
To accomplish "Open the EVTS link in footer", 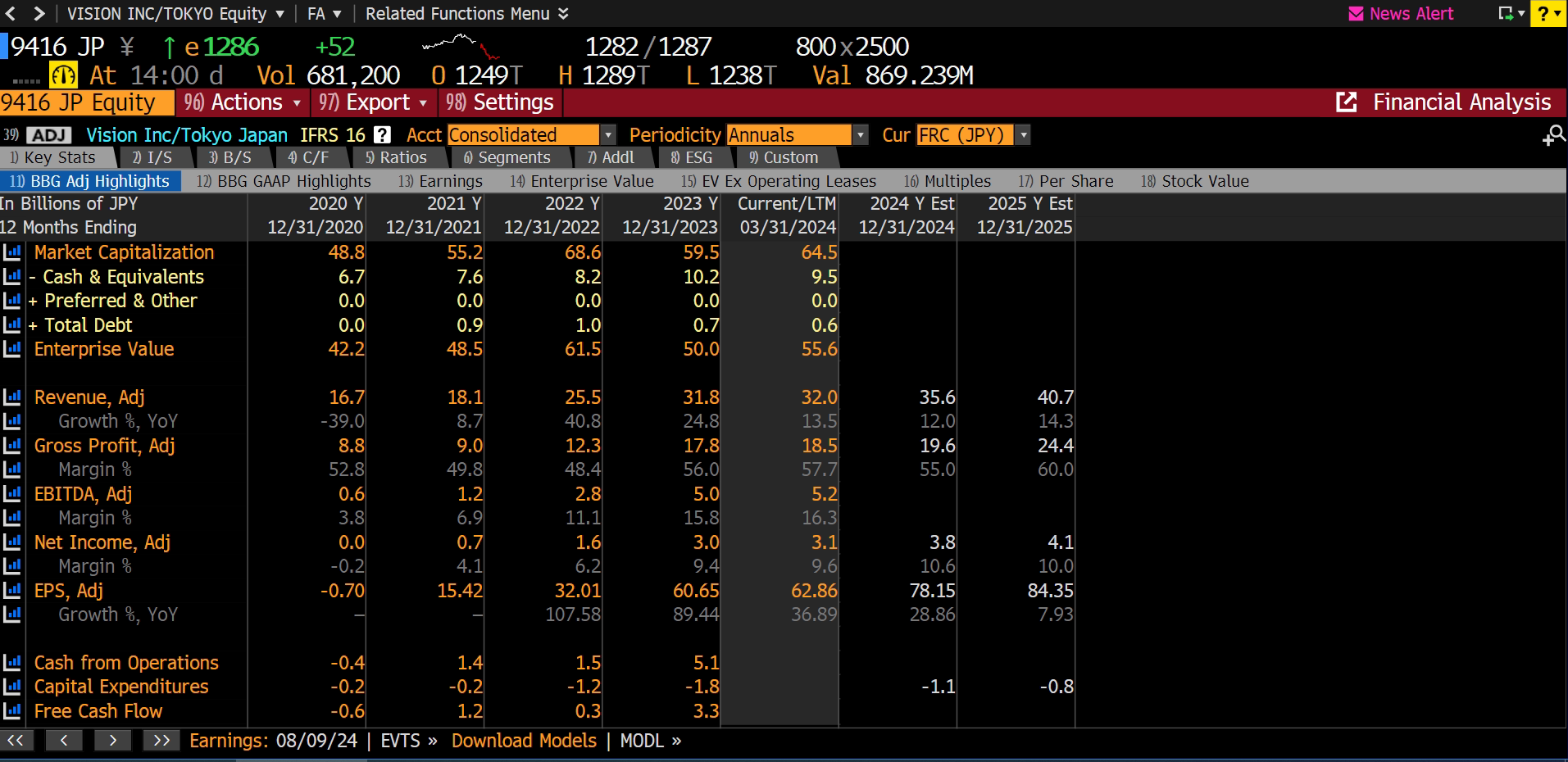I will (409, 741).
